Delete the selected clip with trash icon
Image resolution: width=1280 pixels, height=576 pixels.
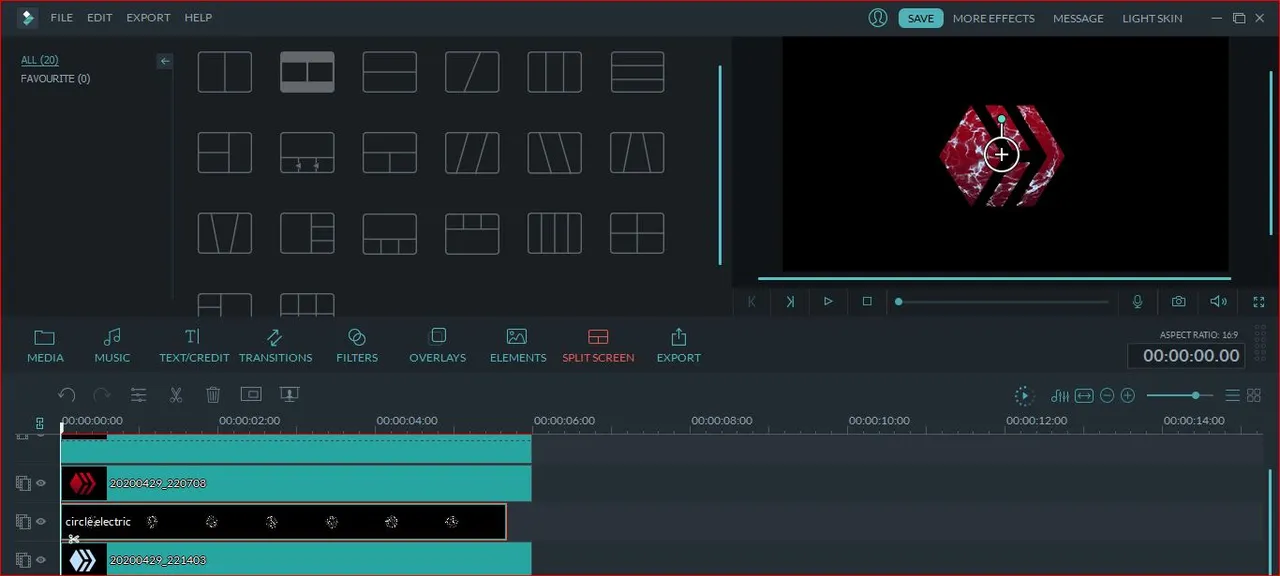213,395
